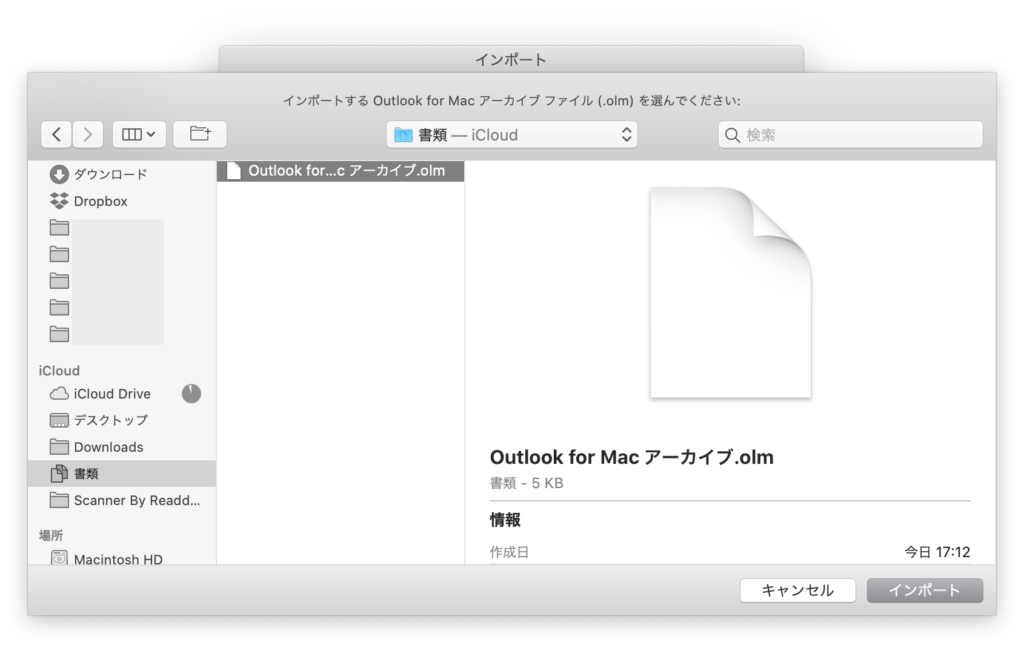Click the Dropbox logo icon in the sidebar
Viewport: 1024px width, 648px height.
pyautogui.click(x=59, y=201)
